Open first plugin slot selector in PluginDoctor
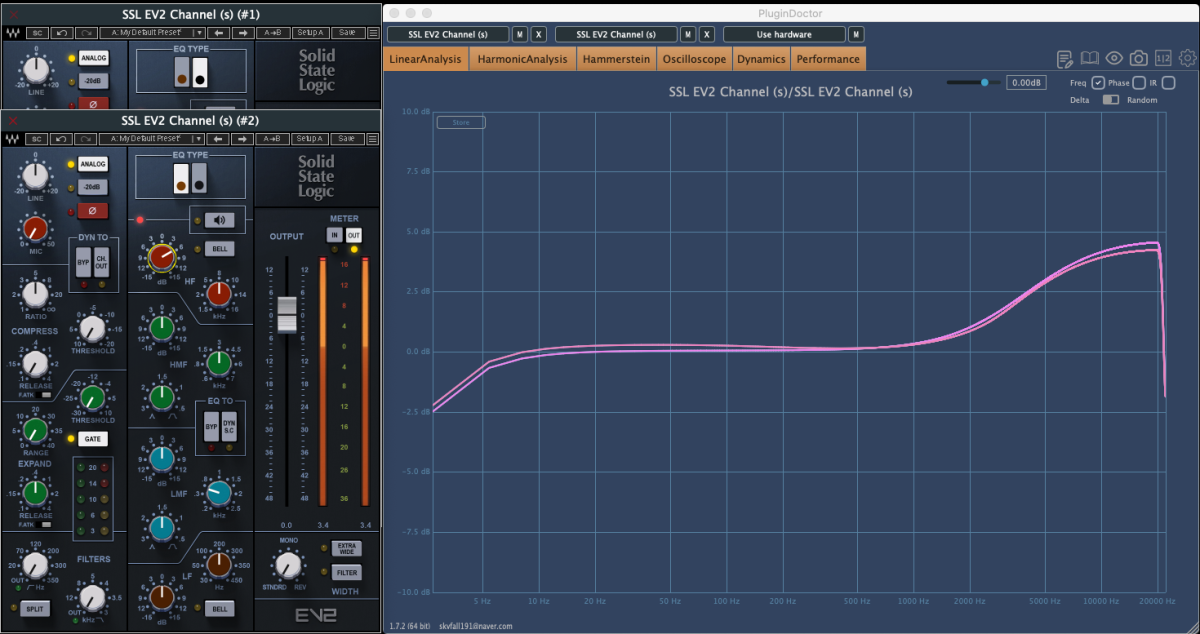The height and width of the screenshot is (634, 1200). pos(448,34)
